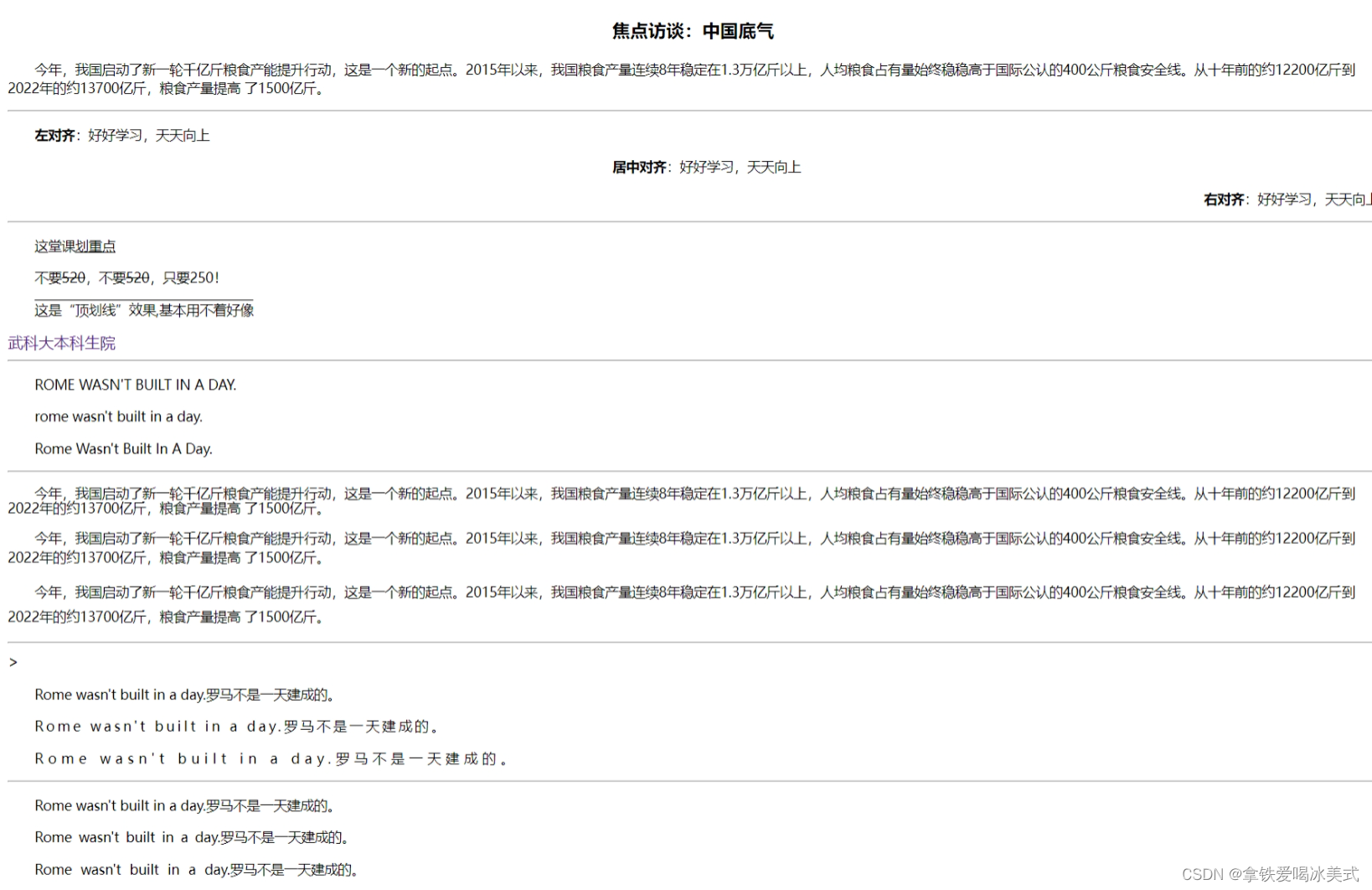Viewport: 1372px width, 890px height.
Task: Click the standalone > symbol
Action: [x=13, y=662]
